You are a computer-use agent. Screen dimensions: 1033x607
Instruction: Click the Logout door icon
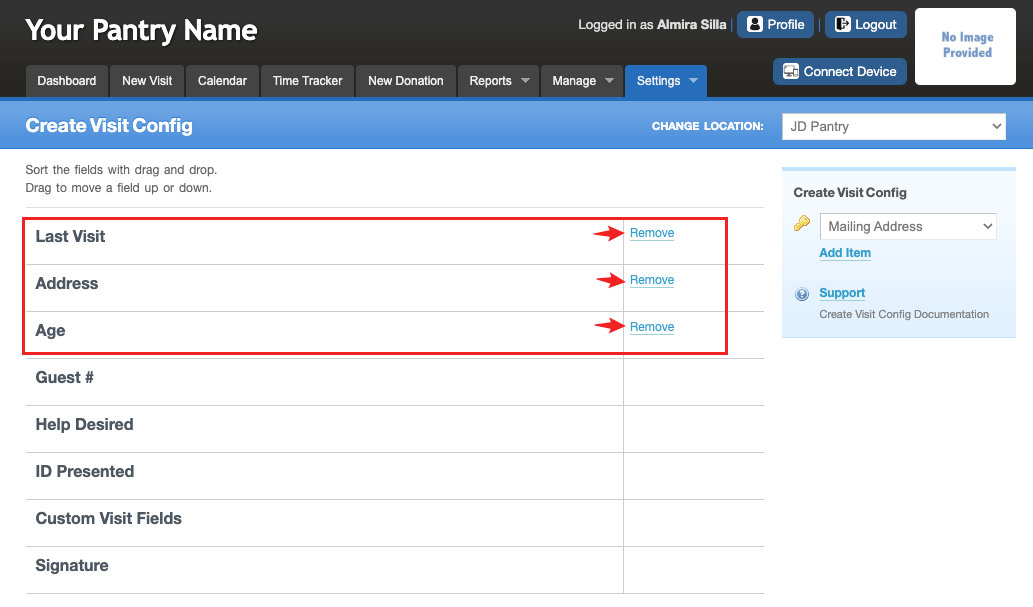click(x=843, y=24)
